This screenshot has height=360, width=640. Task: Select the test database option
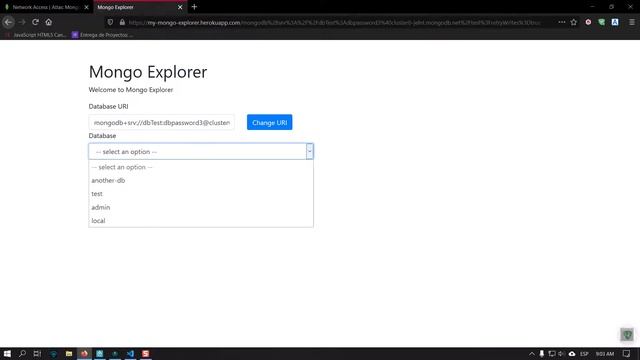click(201, 194)
